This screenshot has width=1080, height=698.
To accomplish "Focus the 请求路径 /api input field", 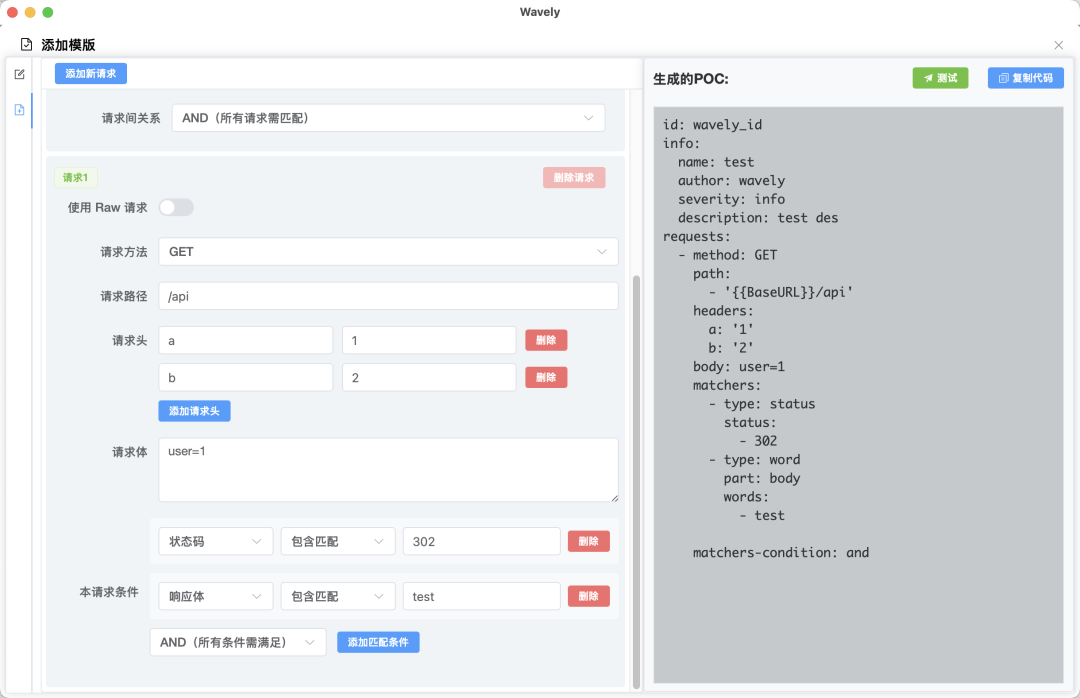I will coord(388,296).
